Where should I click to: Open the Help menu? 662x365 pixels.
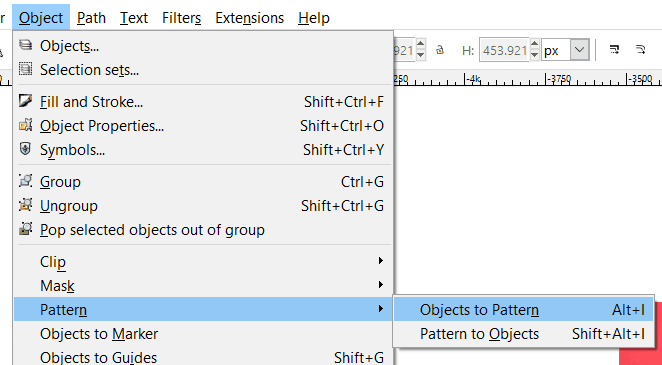(x=314, y=18)
